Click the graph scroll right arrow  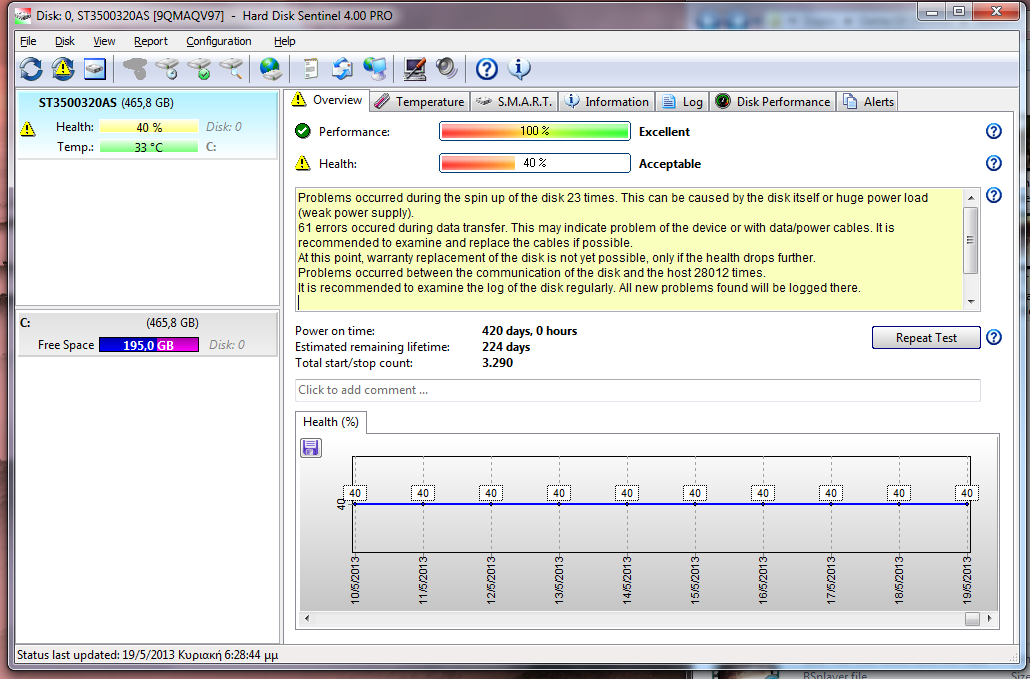pyautogui.click(x=990, y=619)
